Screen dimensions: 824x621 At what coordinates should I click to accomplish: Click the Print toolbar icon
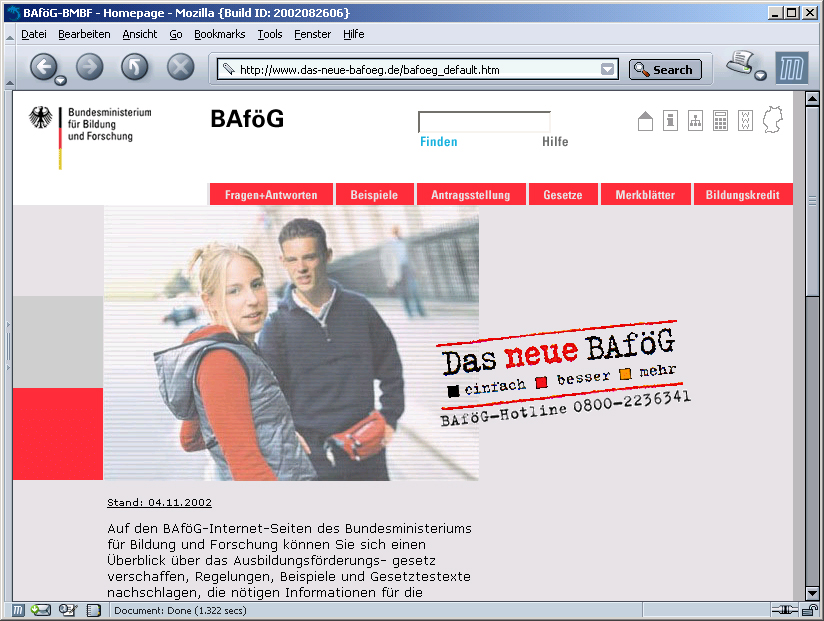pos(739,62)
